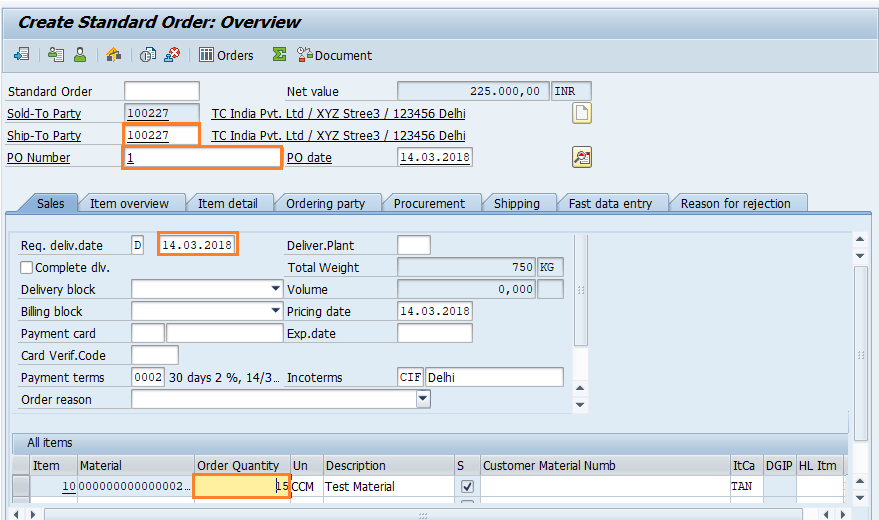Click the green sigma icon

point(280,55)
